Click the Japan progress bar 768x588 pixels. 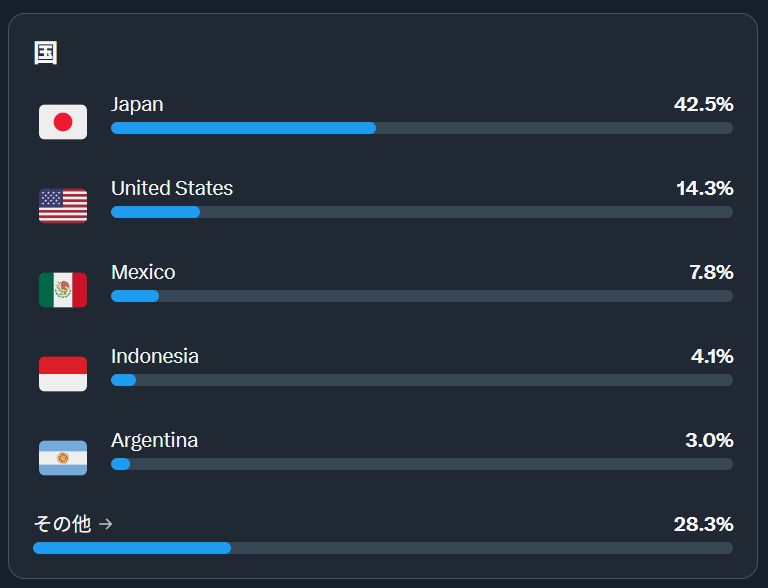click(421, 128)
